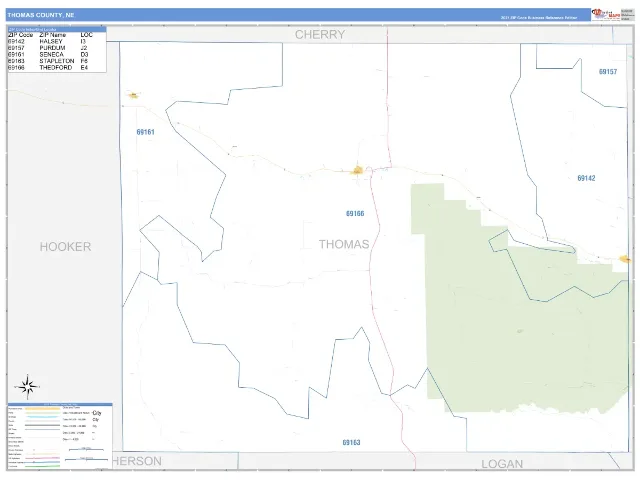Click the ZIP Code Business Reference Edition subtitle

[x=539, y=18]
